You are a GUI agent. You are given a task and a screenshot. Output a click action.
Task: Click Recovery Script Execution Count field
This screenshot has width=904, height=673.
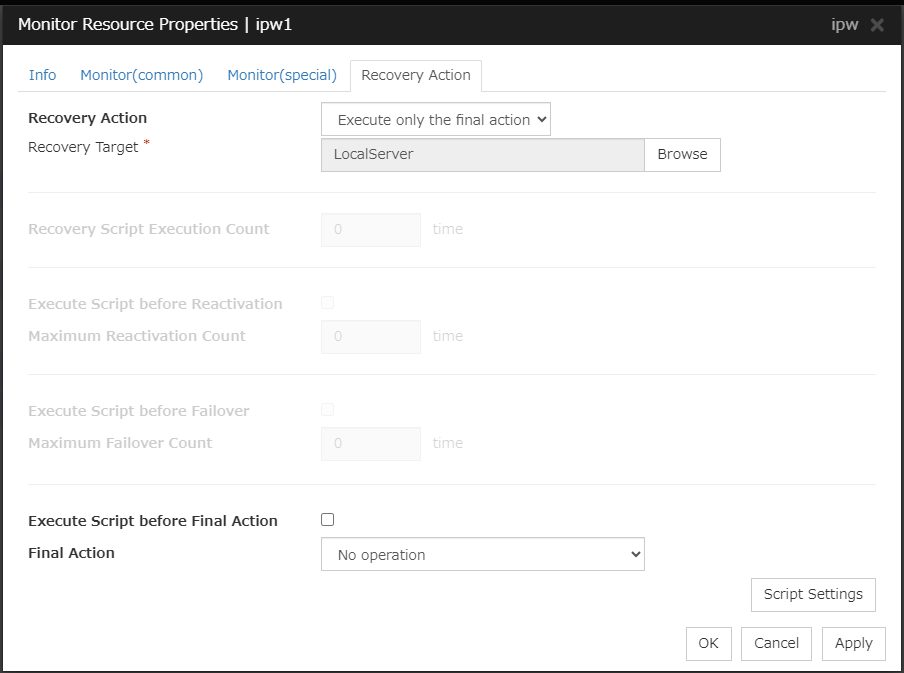point(370,229)
